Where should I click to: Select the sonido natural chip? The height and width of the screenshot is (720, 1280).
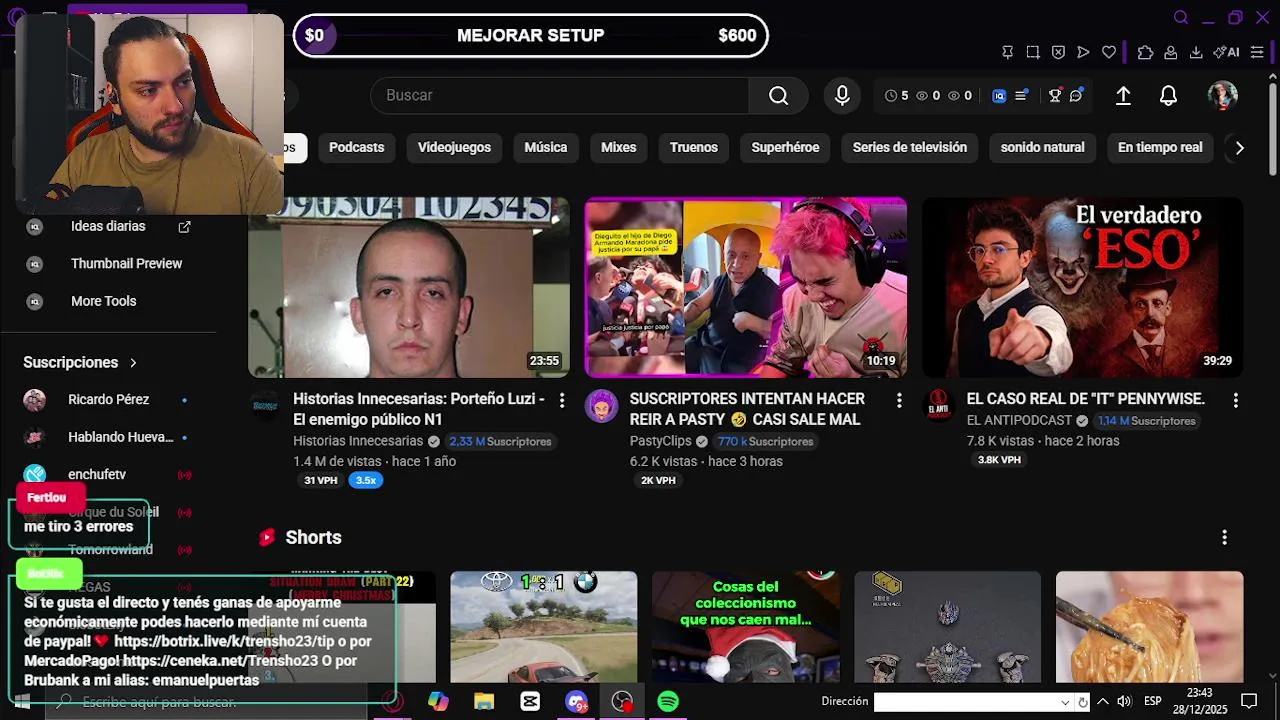1042,147
